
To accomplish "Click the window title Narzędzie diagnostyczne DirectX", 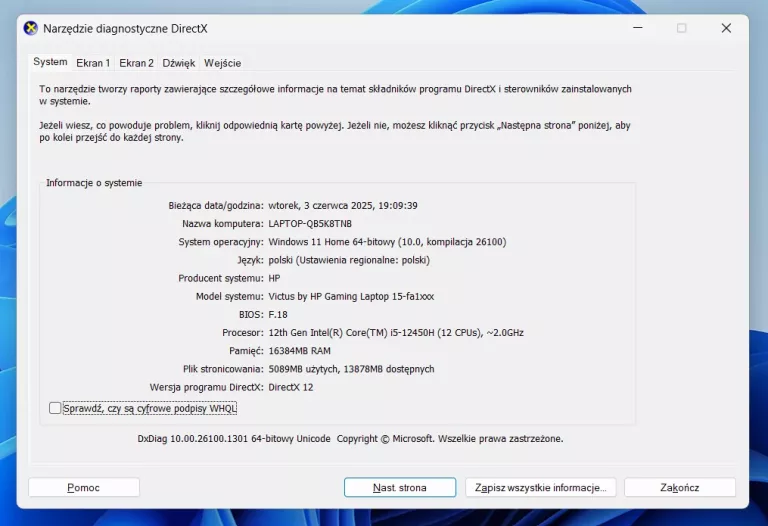I will coord(125,28).
